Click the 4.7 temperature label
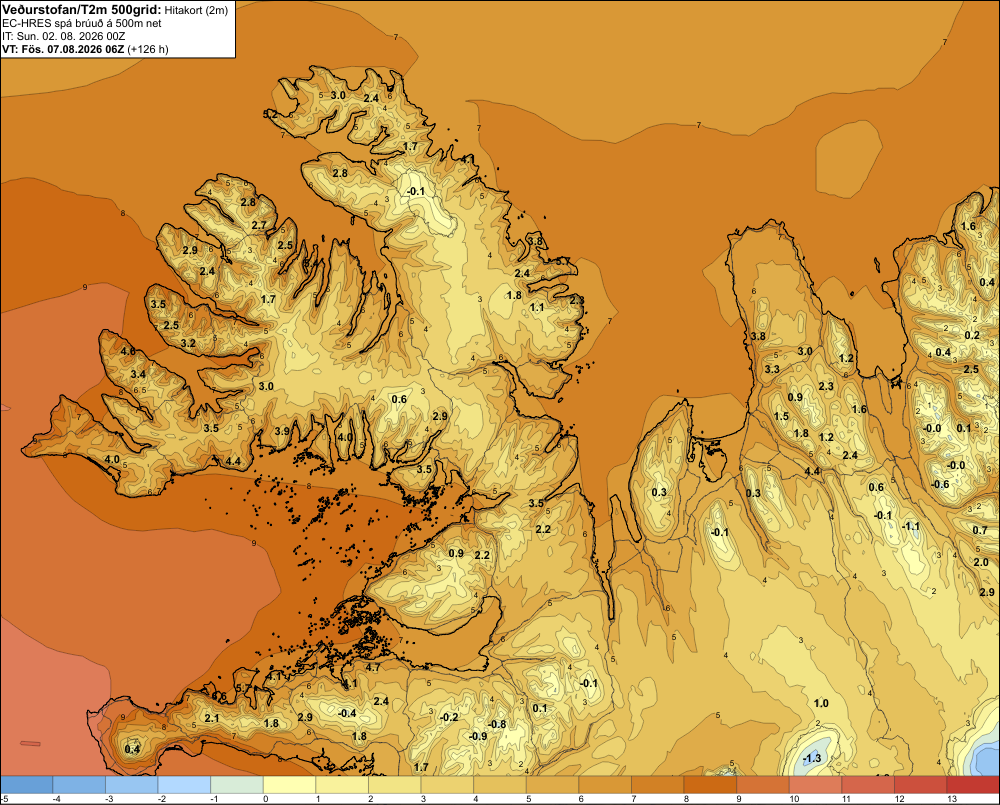1000x805 pixels. coord(372,668)
